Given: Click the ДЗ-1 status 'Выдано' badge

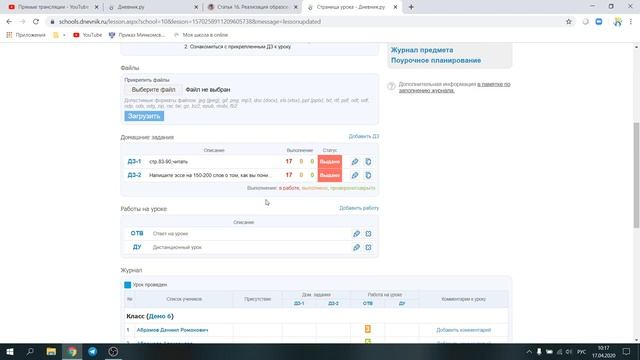Looking at the screenshot, I should (330, 162).
